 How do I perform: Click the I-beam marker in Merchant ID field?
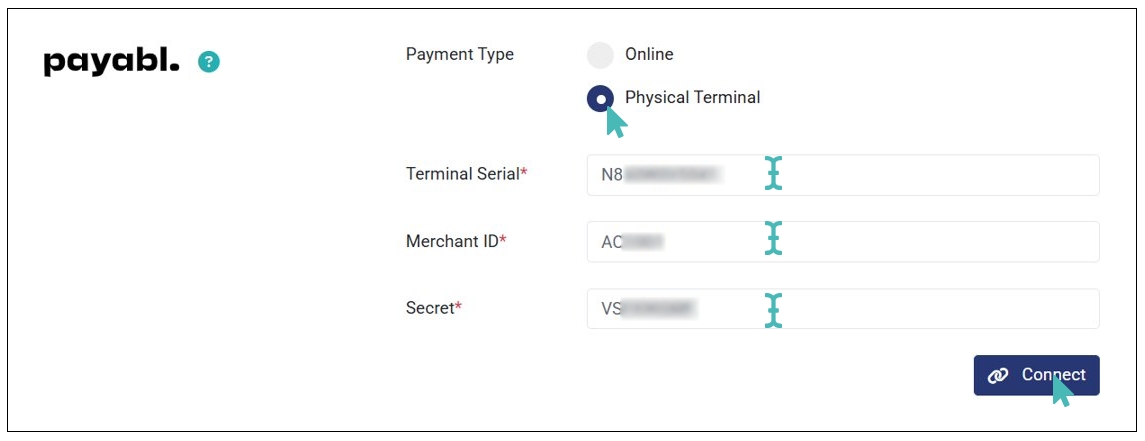pos(772,240)
